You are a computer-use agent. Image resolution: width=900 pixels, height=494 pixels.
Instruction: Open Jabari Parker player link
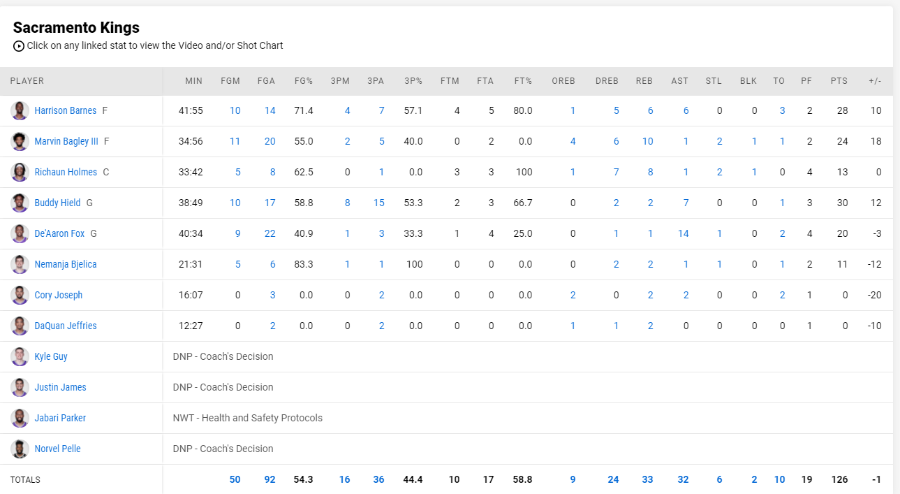click(x=60, y=418)
